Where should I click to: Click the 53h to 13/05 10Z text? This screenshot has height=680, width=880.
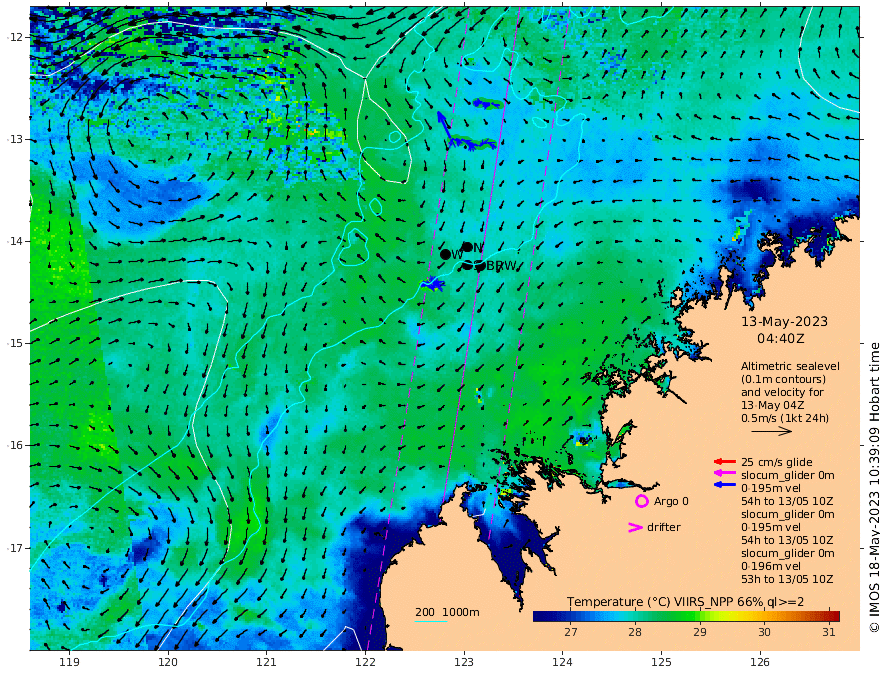click(787, 579)
